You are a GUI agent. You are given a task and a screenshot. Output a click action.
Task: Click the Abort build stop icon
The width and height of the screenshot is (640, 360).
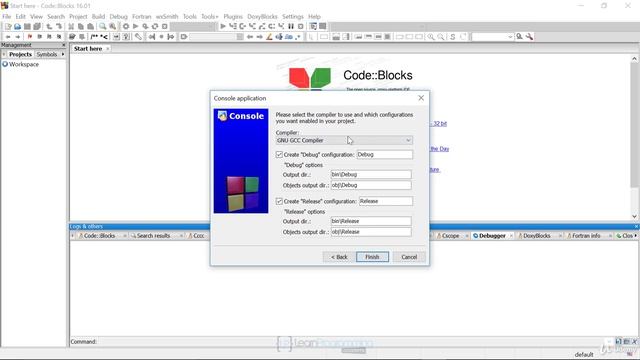coord(165,27)
